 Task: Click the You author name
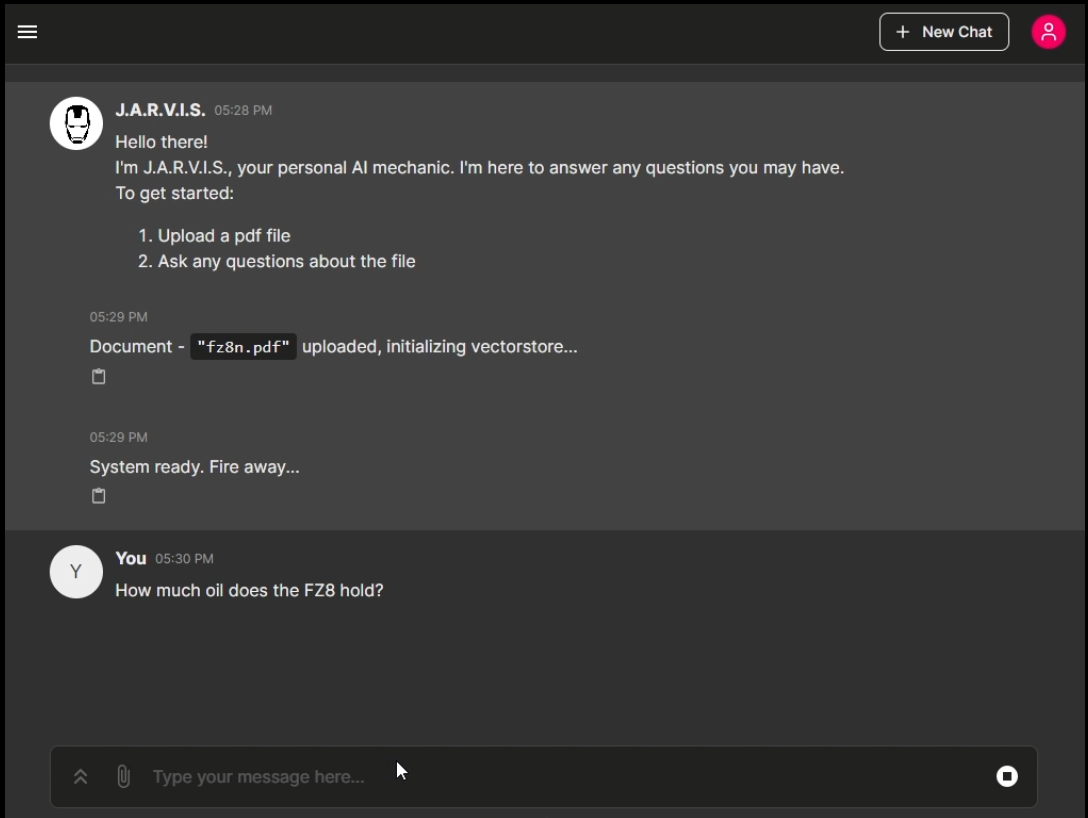130,559
